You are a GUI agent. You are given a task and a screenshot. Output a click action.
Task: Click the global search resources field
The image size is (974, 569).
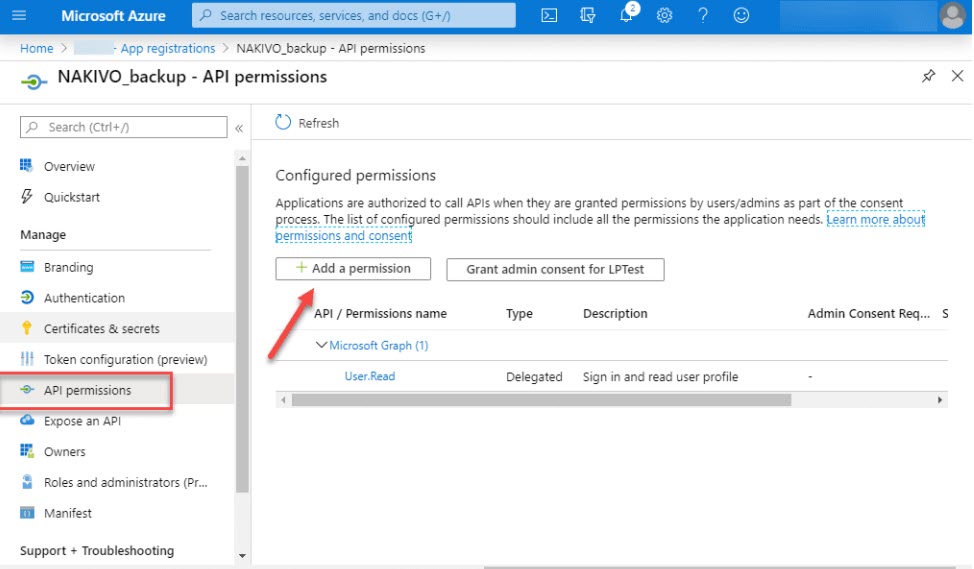click(354, 16)
